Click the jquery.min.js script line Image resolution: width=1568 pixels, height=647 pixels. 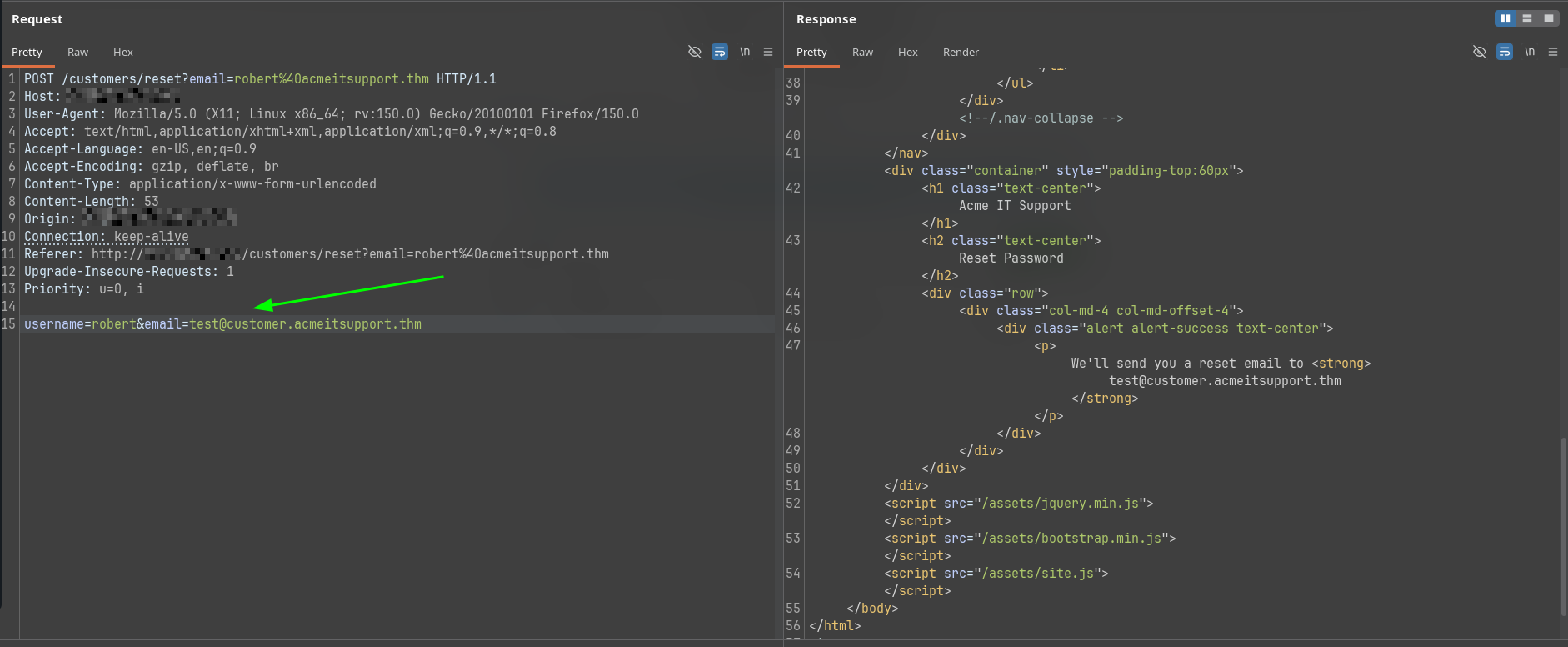click(1019, 504)
